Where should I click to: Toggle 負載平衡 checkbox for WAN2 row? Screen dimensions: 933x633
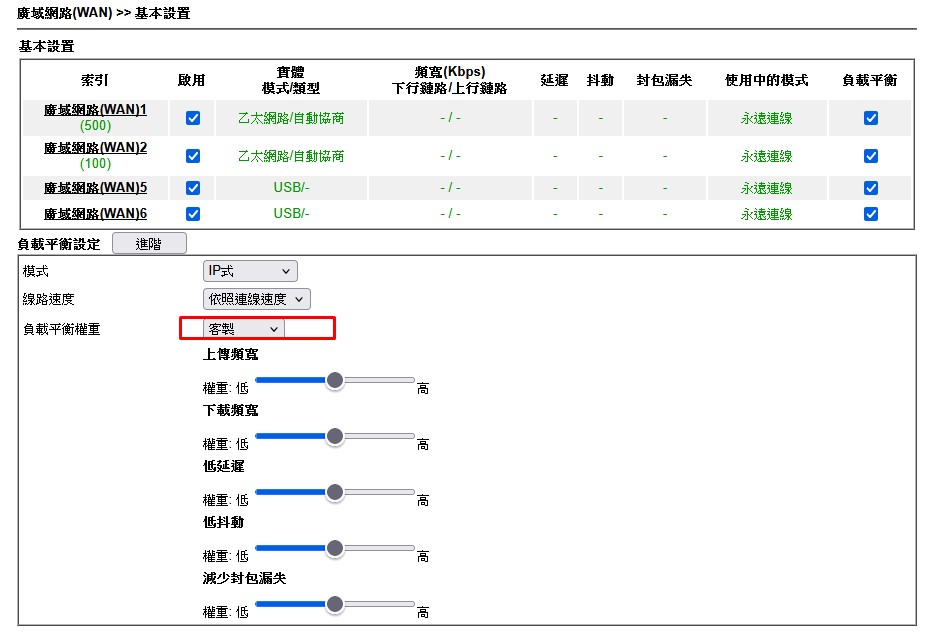[x=870, y=156]
